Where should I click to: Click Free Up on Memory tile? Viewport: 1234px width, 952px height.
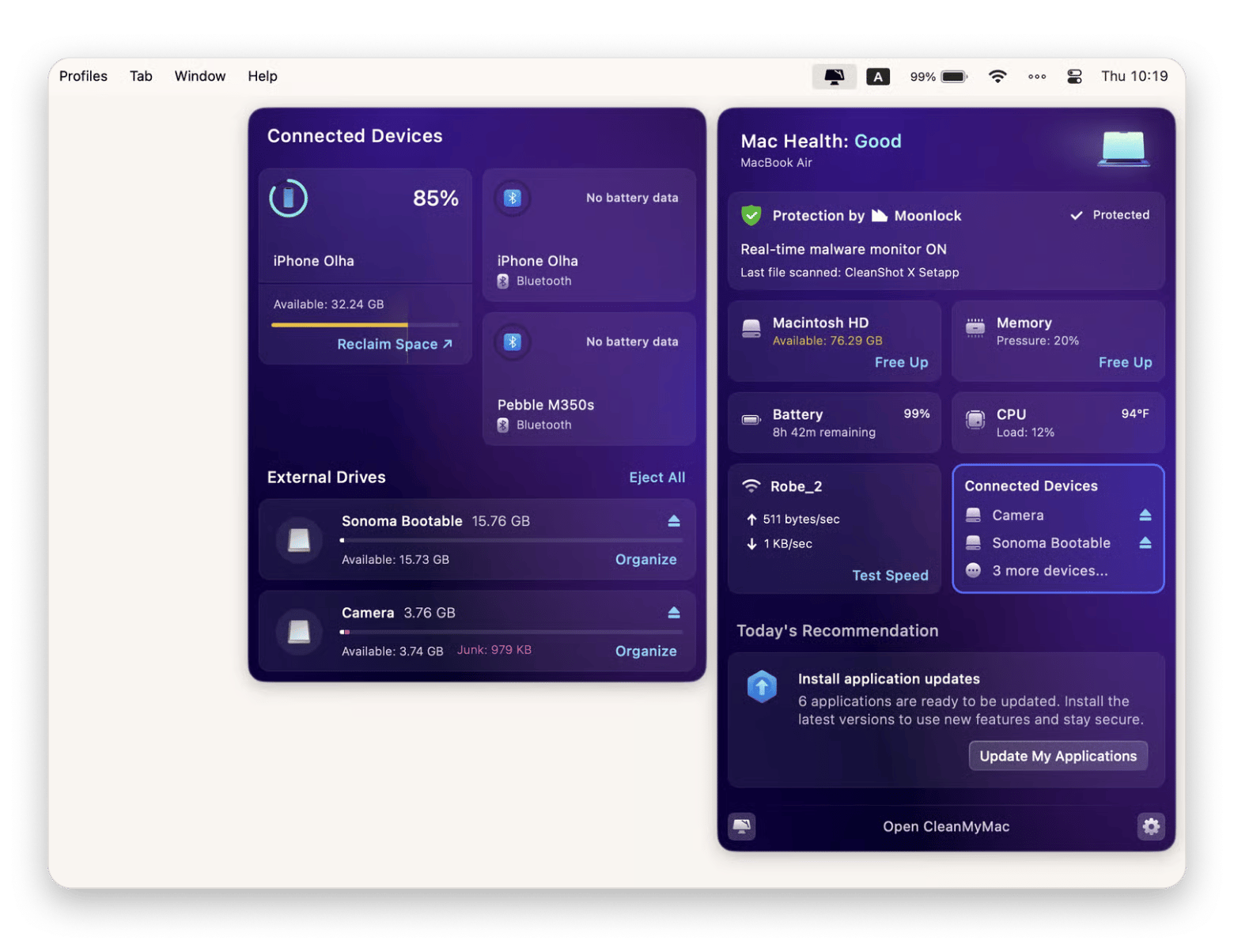[1125, 362]
